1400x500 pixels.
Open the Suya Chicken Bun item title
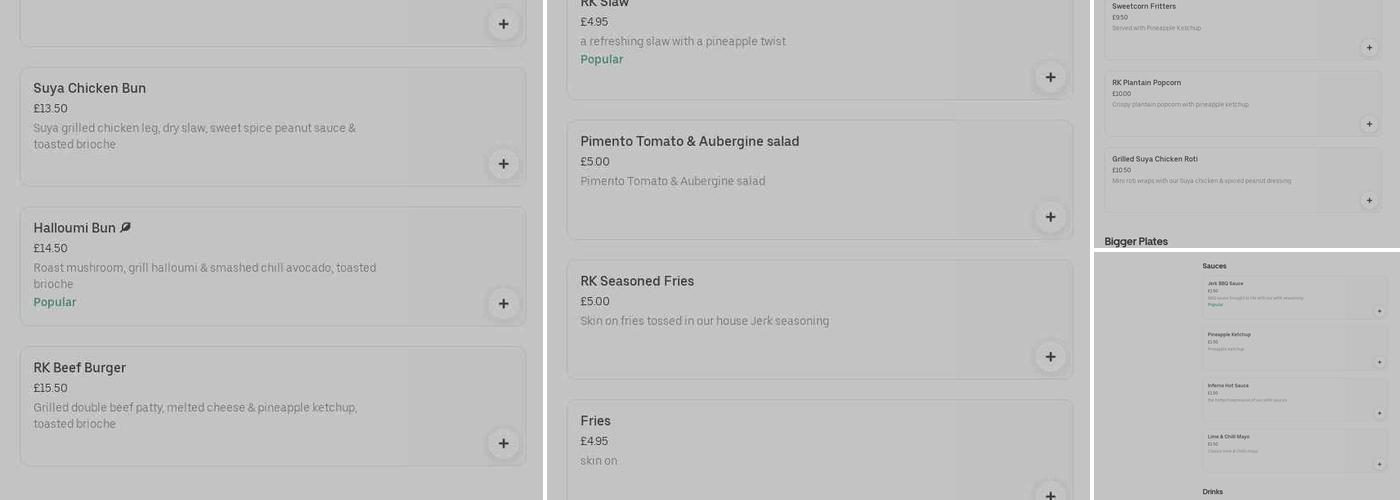(x=90, y=88)
